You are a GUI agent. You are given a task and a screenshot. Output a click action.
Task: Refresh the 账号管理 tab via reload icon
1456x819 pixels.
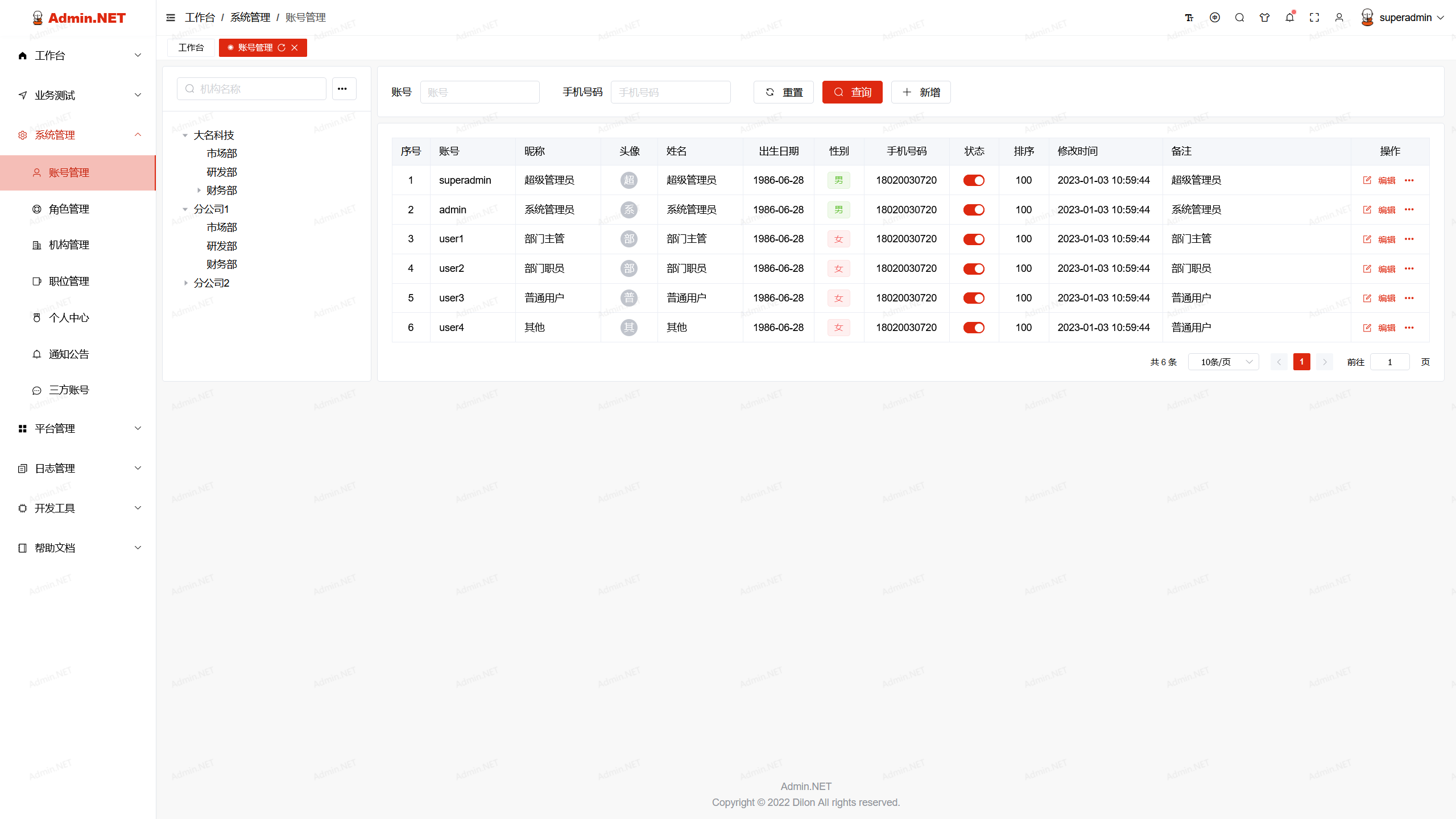click(x=282, y=48)
